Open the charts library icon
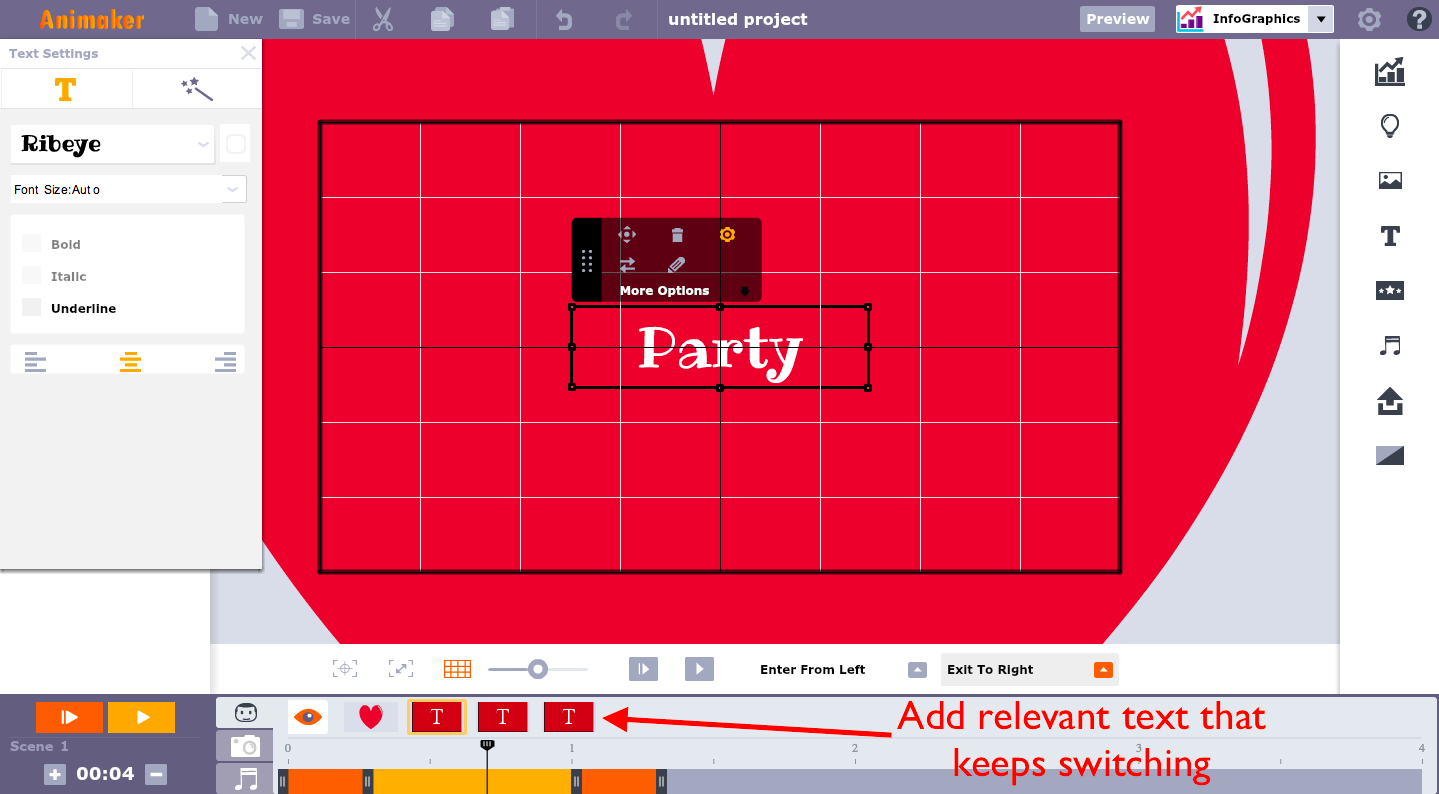Screen dimensions: 1439x794 coord(1389,71)
